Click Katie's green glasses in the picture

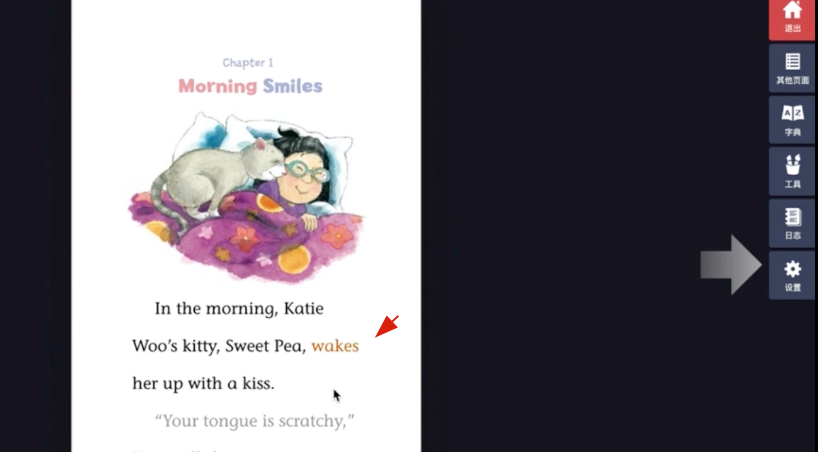307,171
